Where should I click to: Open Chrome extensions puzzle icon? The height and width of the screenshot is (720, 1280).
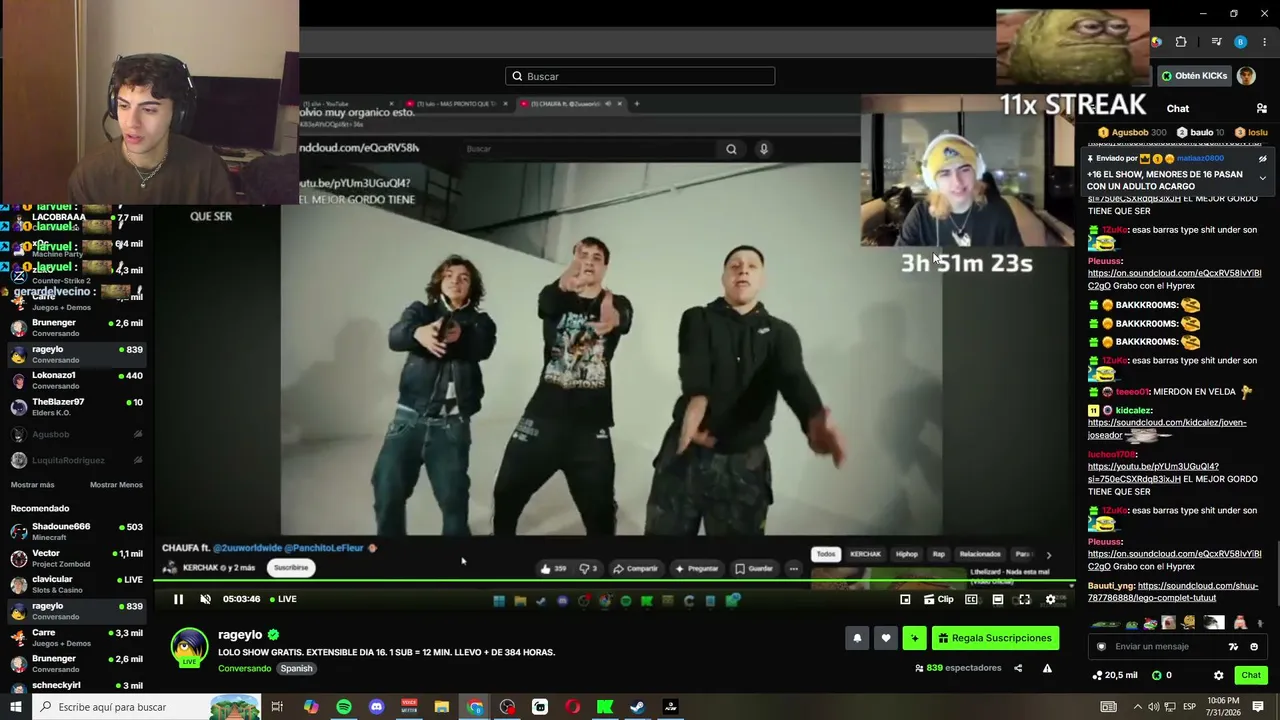click(x=1181, y=42)
